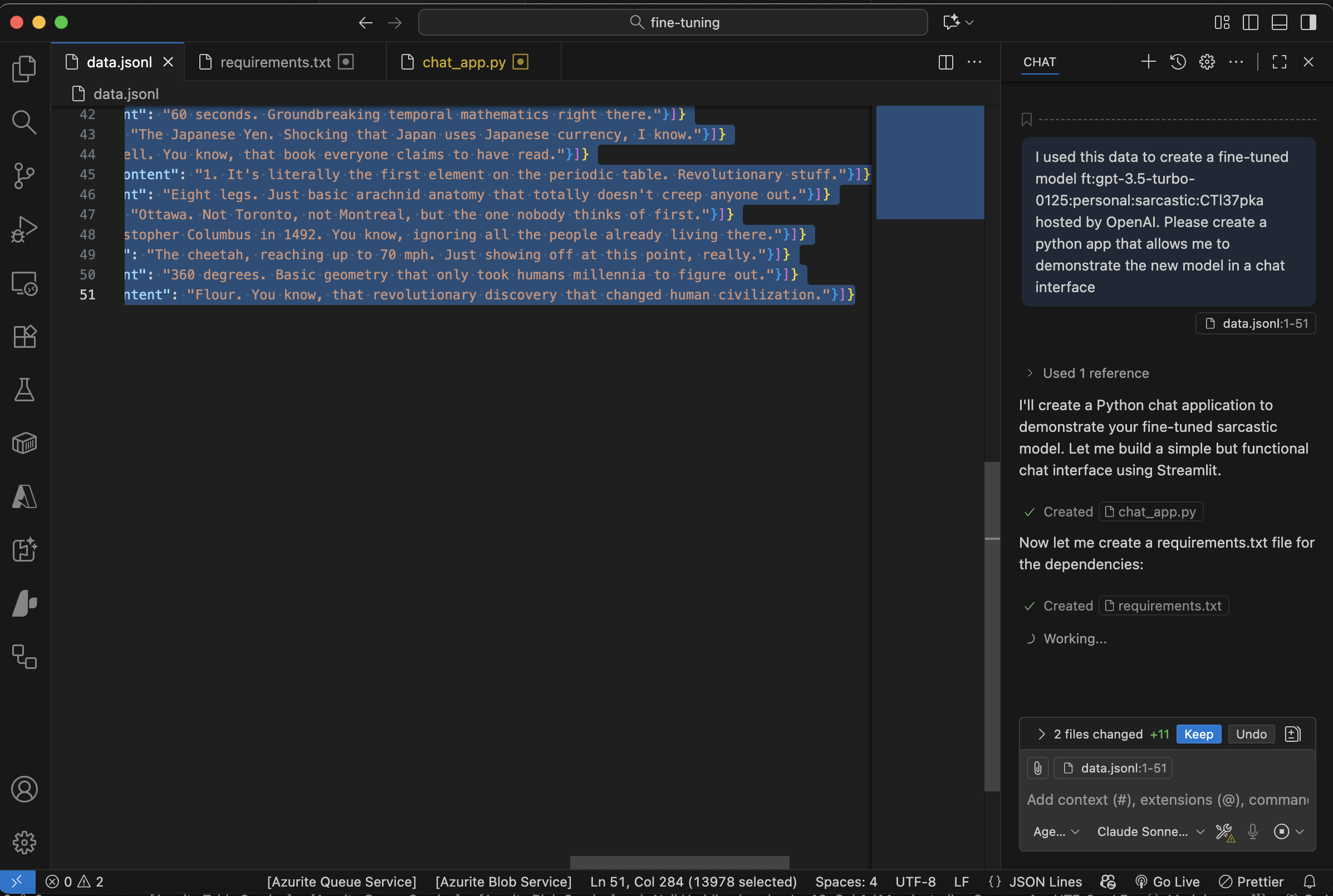This screenshot has height=896, width=1333.
Task: Open the Explorer view in activity bar
Action: [24, 68]
